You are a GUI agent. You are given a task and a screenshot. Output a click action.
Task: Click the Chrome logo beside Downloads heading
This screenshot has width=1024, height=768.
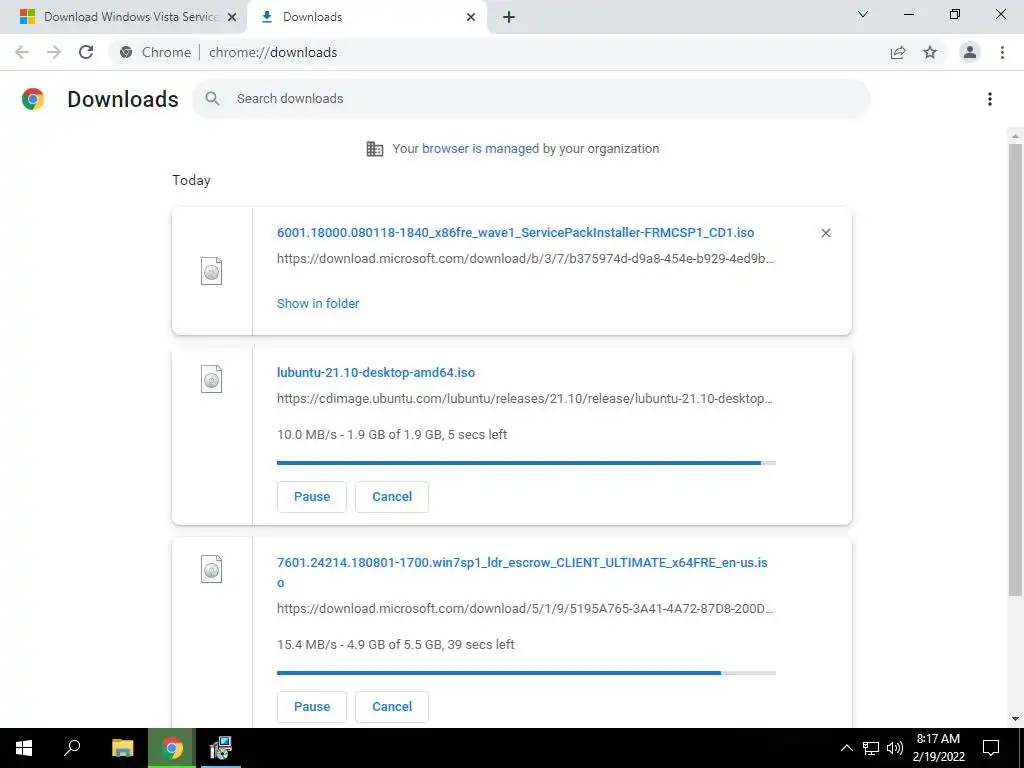click(33, 99)
